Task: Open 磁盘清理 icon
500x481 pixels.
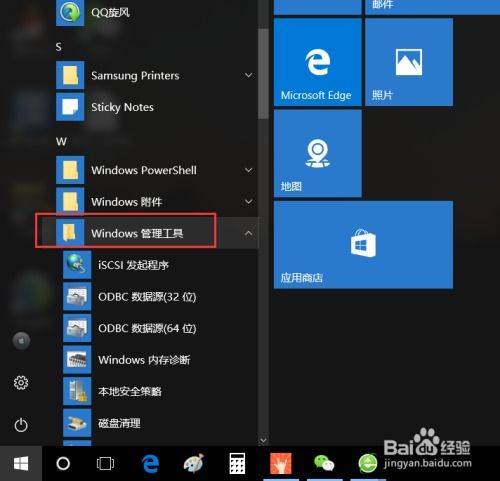Action: (77, 423)
